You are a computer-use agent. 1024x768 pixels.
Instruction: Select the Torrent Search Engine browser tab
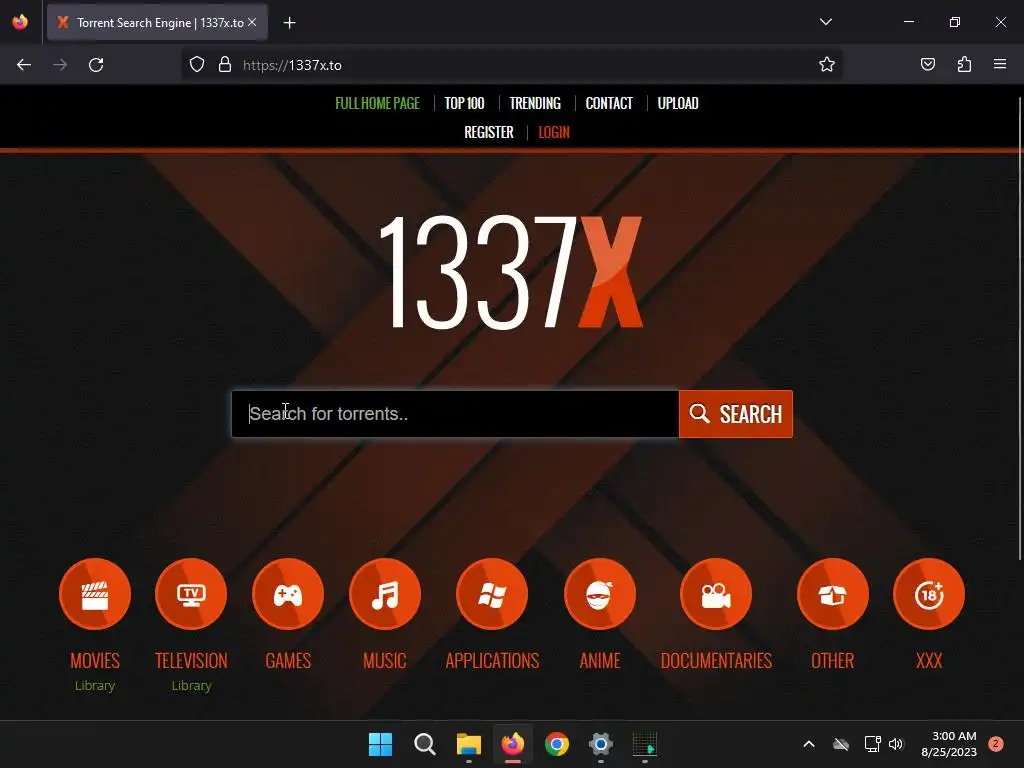coord(157,23)
